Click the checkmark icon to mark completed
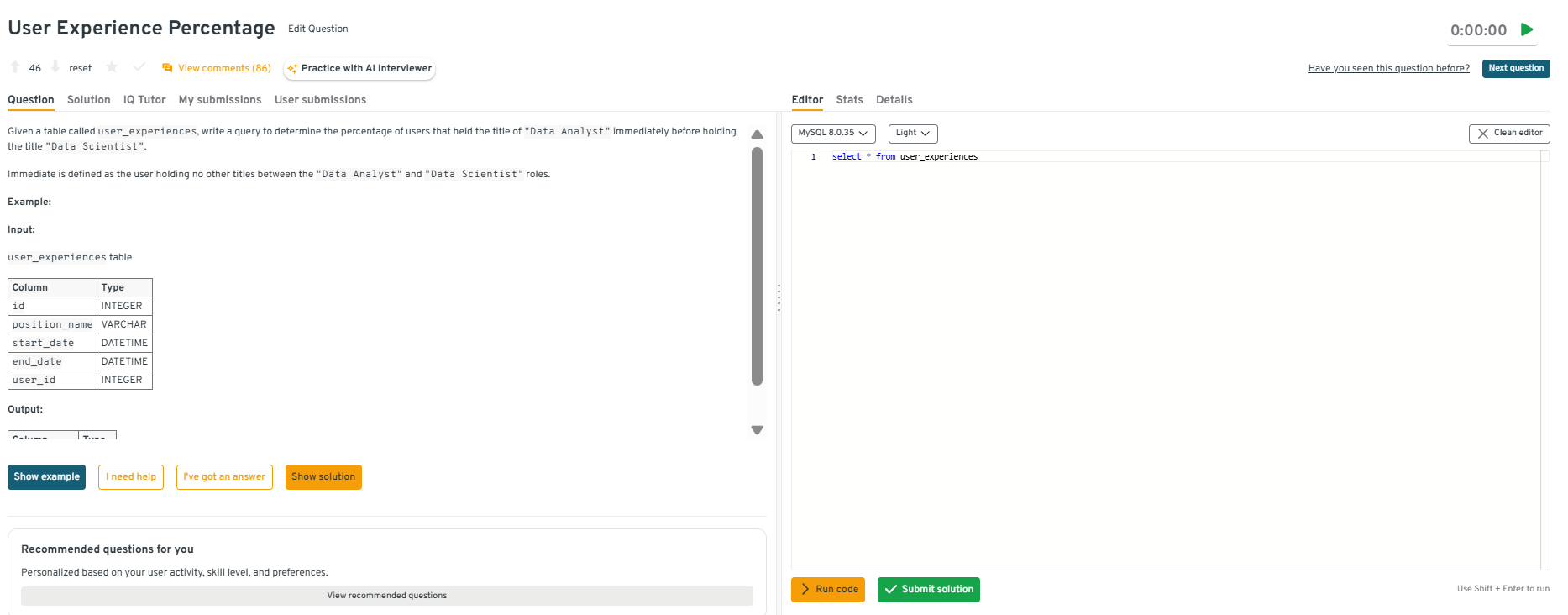This screenshot has width=1568, height=615. click(139, 67)
